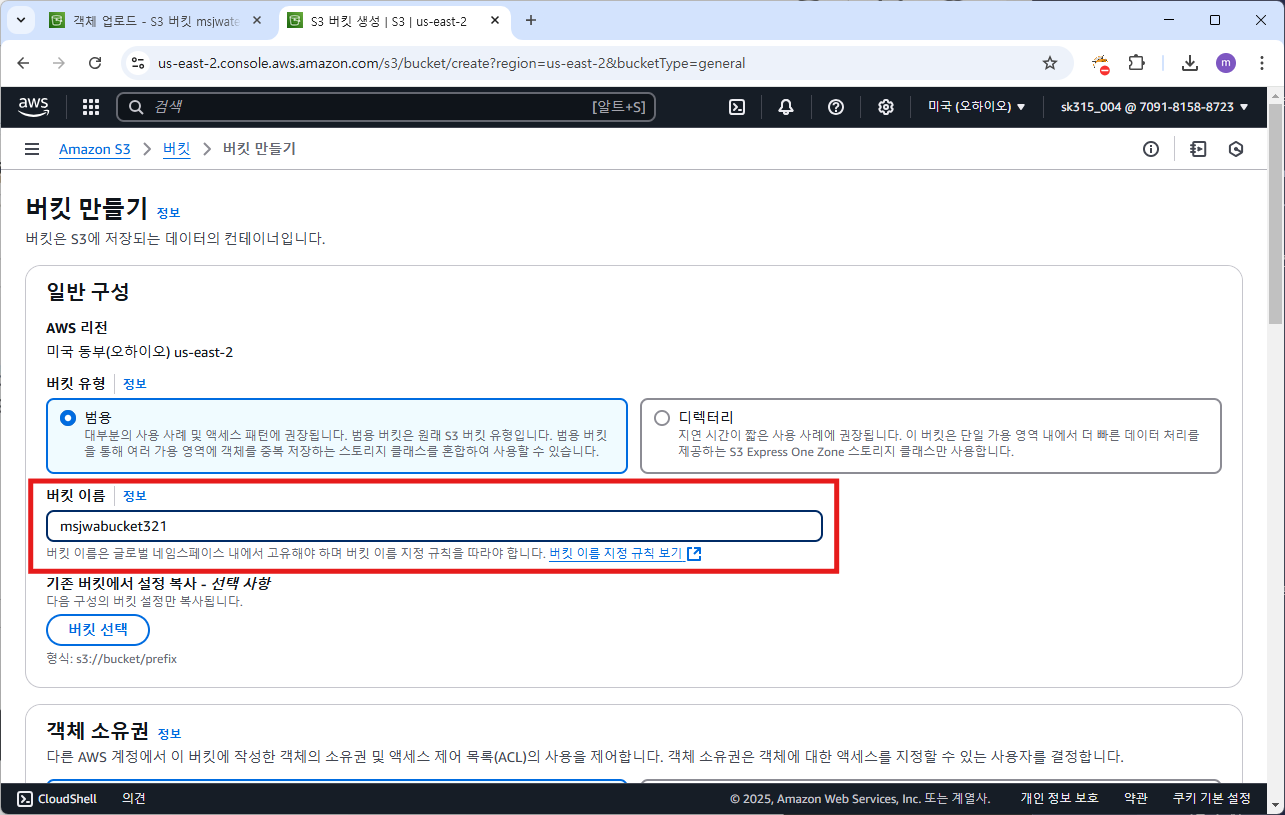Click the text 형식: s3://bucket/prefix
Screen dimensions: 1285x815
(x=112, y=660)
